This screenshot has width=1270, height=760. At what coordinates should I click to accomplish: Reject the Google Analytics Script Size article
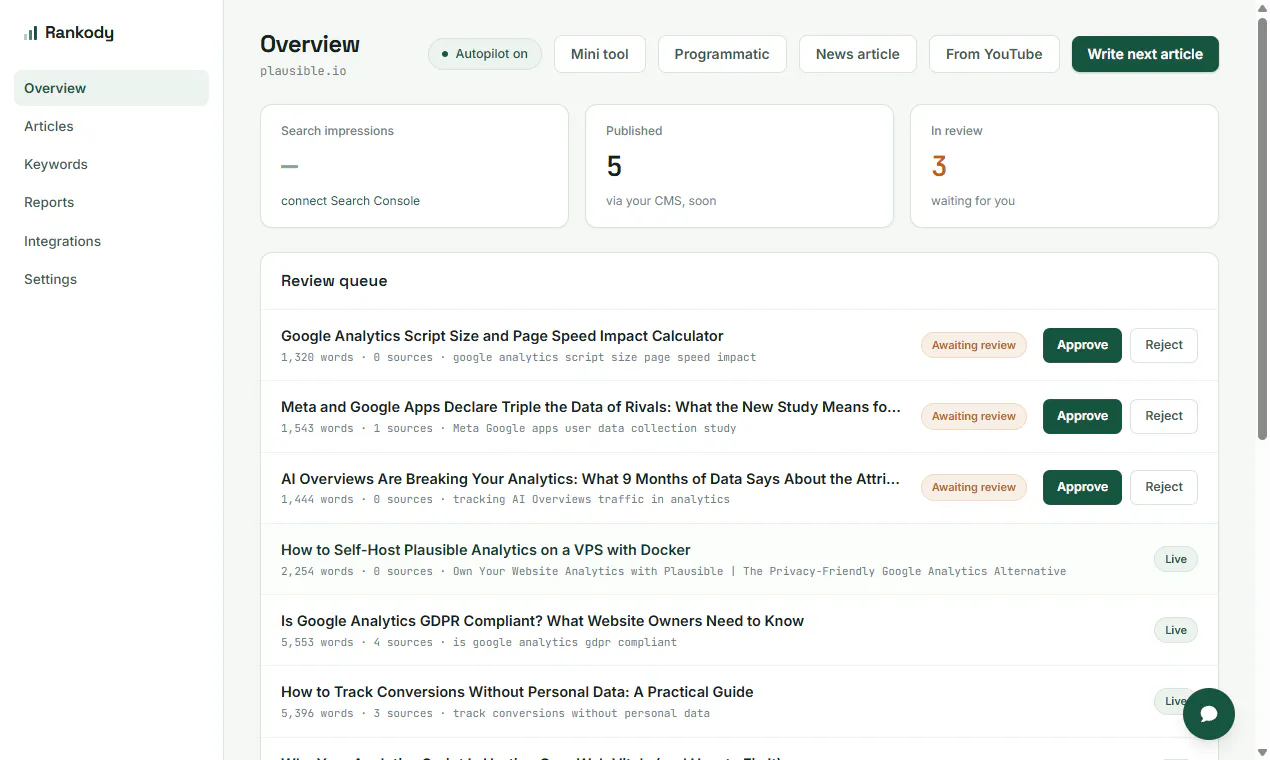[x=1164, y=345]
